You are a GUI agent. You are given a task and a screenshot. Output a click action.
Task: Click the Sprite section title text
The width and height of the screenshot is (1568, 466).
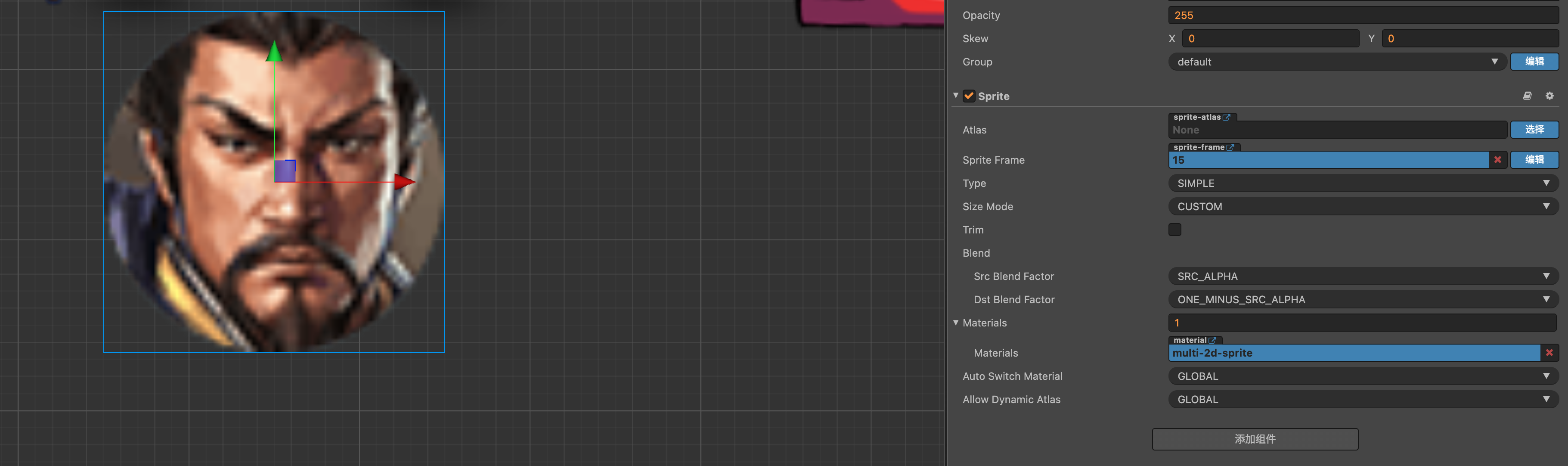pos(993,96)
